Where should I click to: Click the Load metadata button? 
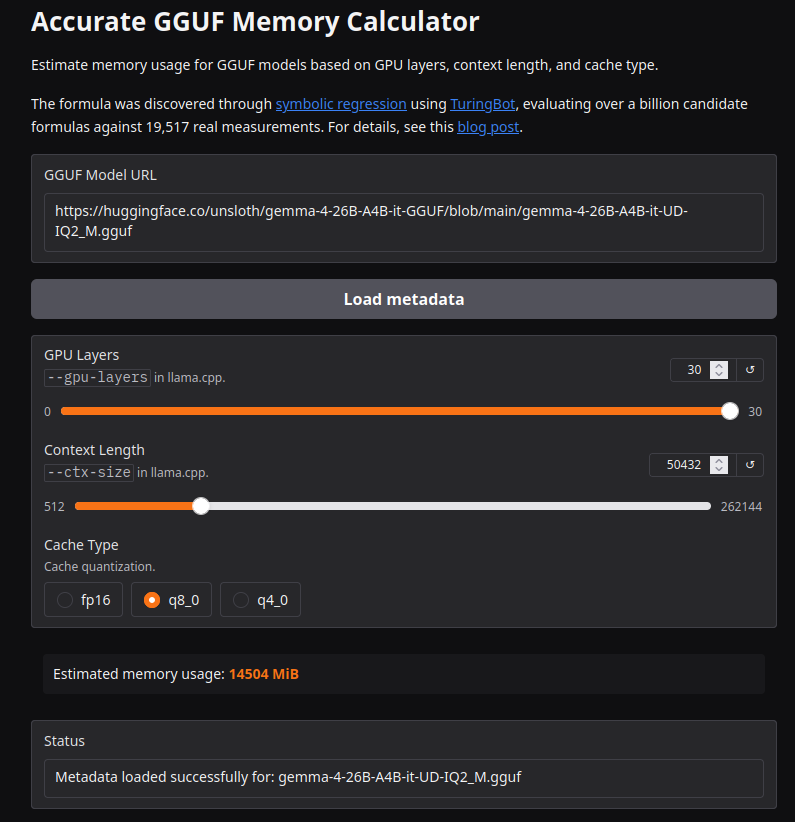403,299
